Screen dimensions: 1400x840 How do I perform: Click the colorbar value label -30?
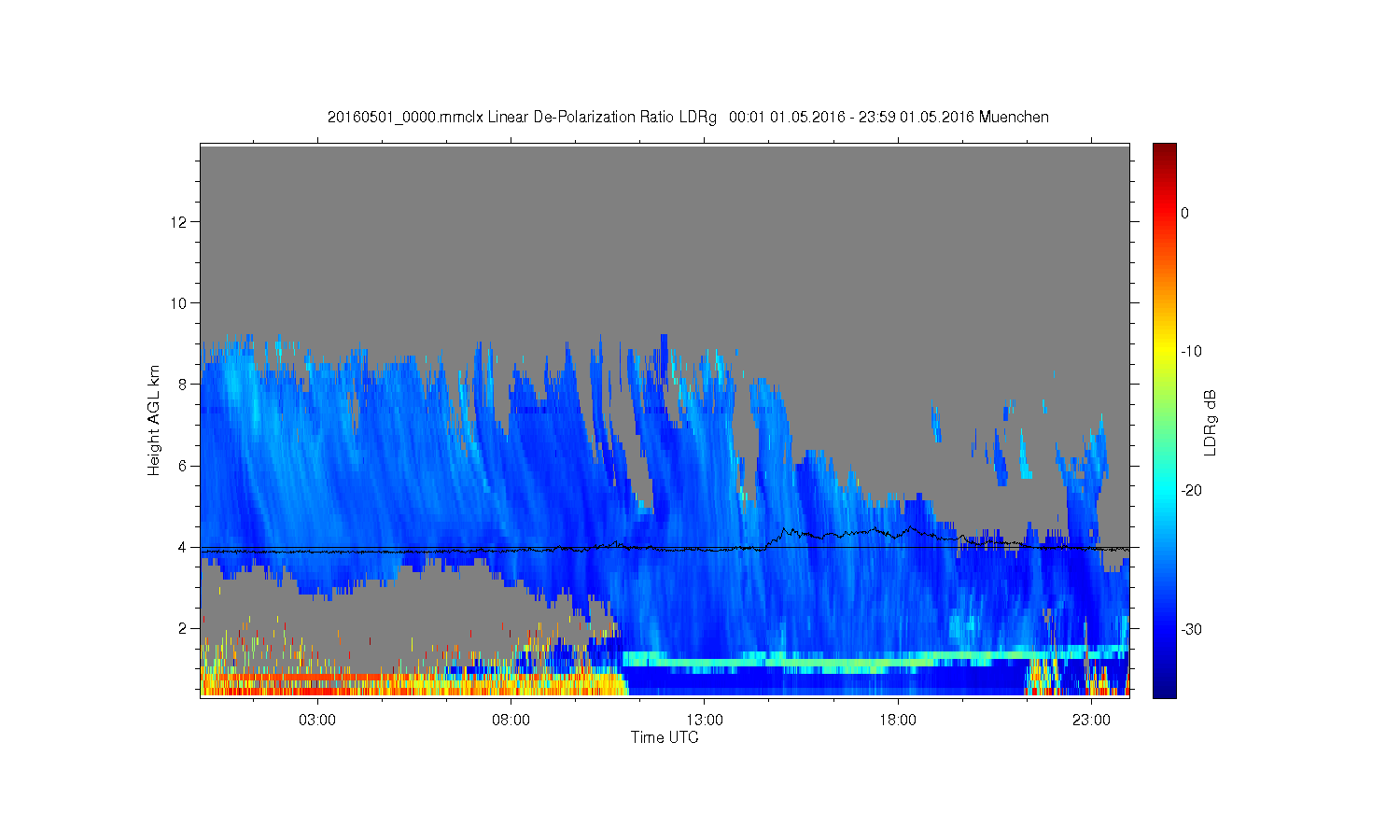[x=1191, y=630]
